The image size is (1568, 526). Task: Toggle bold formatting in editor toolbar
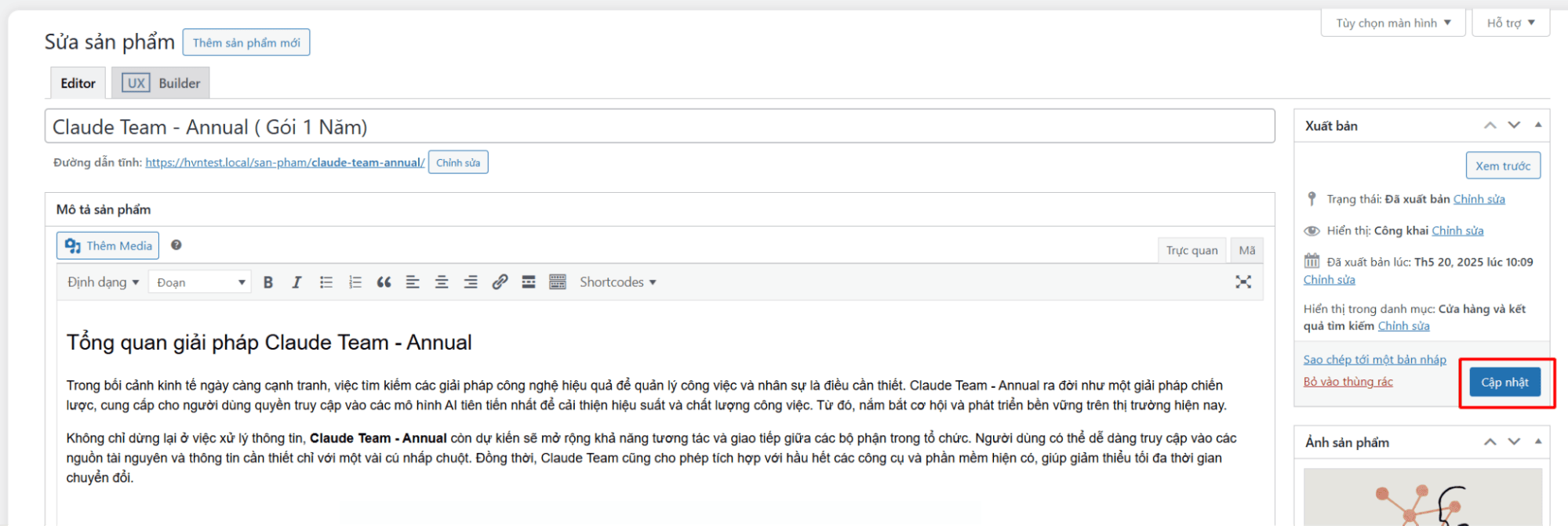click(268, 282)
